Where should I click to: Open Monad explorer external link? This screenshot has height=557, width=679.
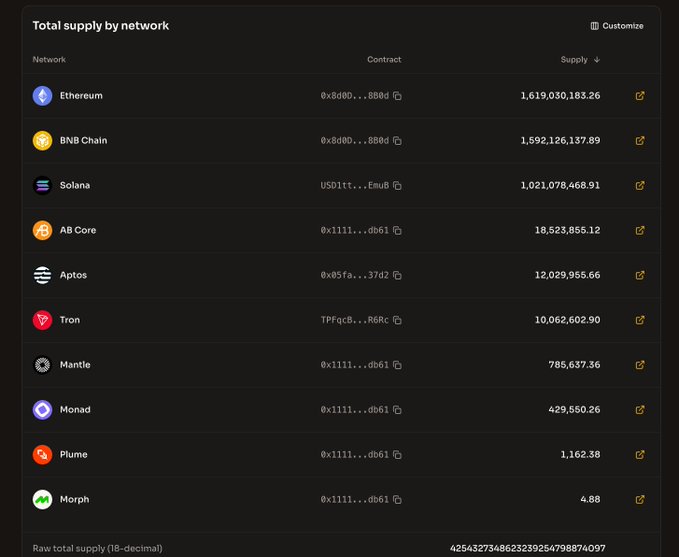pyautogui.click(x=640, y=410)
